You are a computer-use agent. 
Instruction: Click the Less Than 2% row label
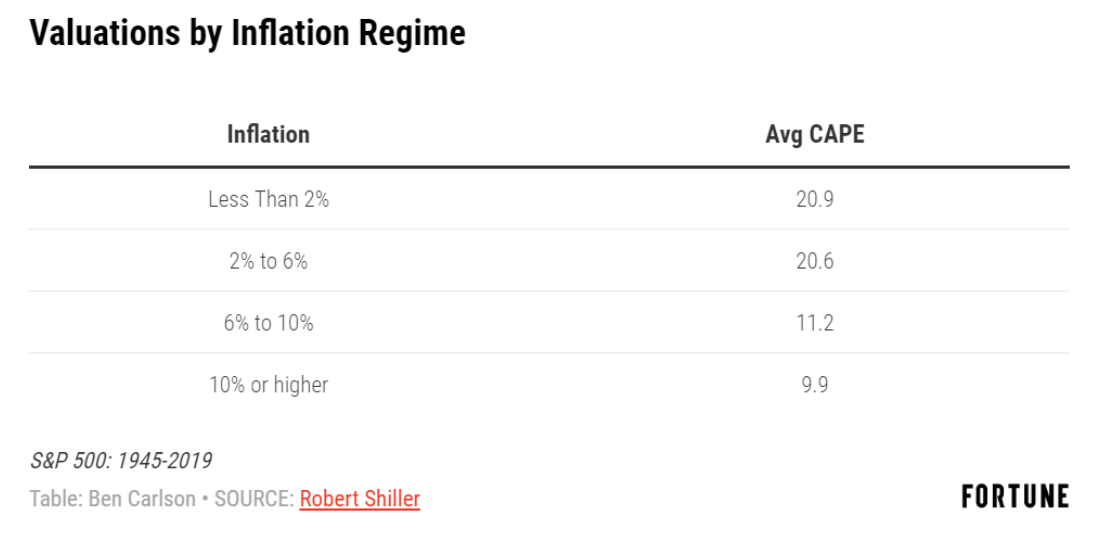[268, 200]
